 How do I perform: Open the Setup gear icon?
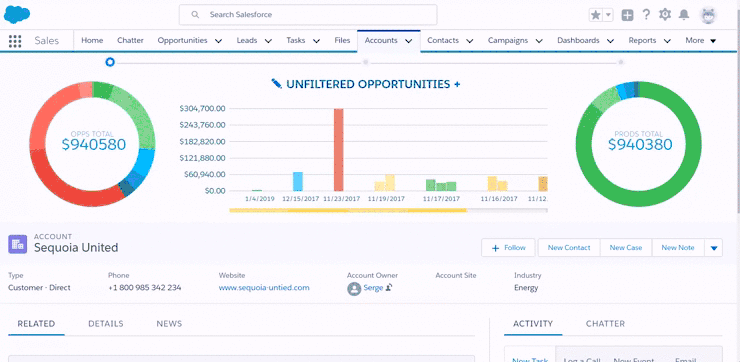tap(665, 15)
